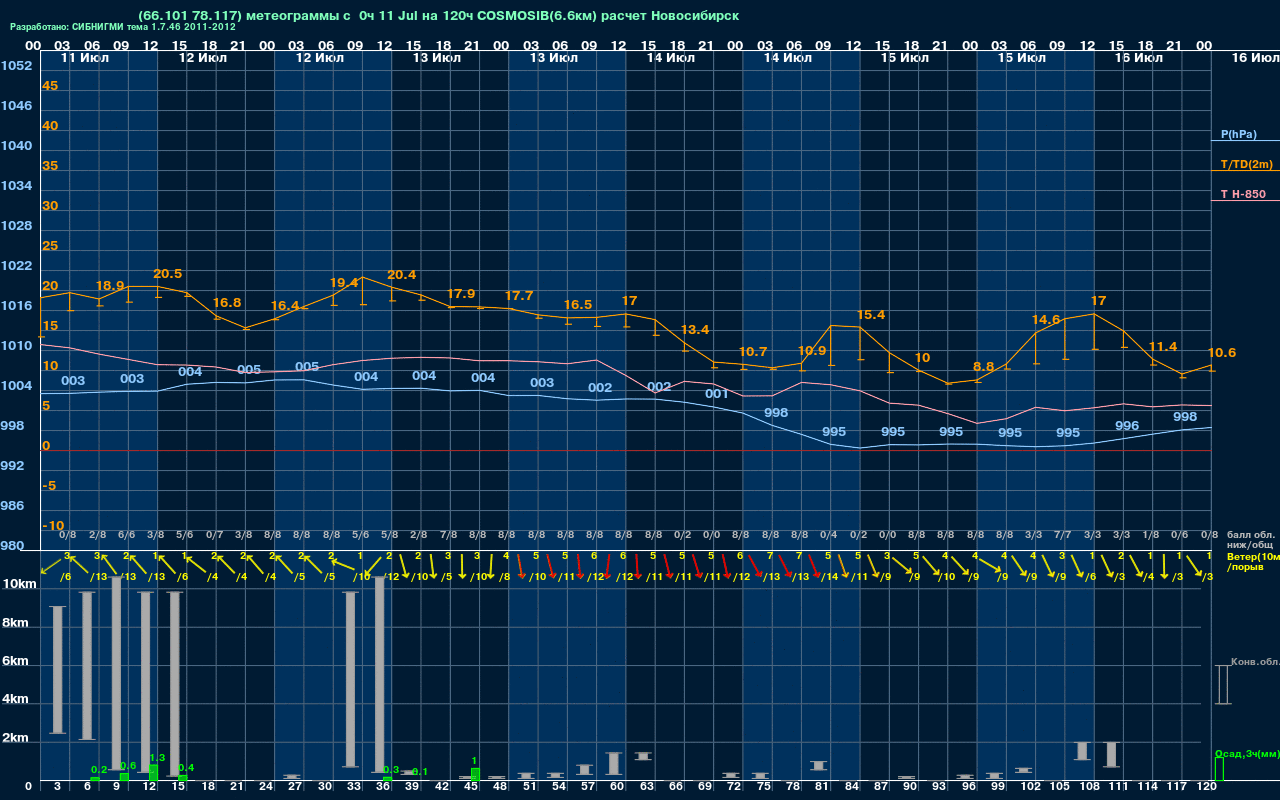Click the temperature value 16.5

[x=578, y=305]
